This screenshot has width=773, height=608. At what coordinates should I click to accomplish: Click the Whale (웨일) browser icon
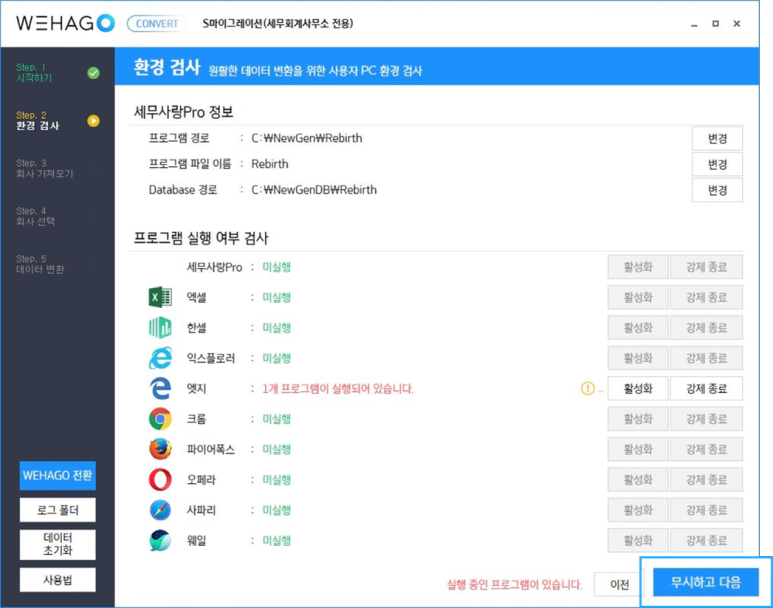(160, 540)
